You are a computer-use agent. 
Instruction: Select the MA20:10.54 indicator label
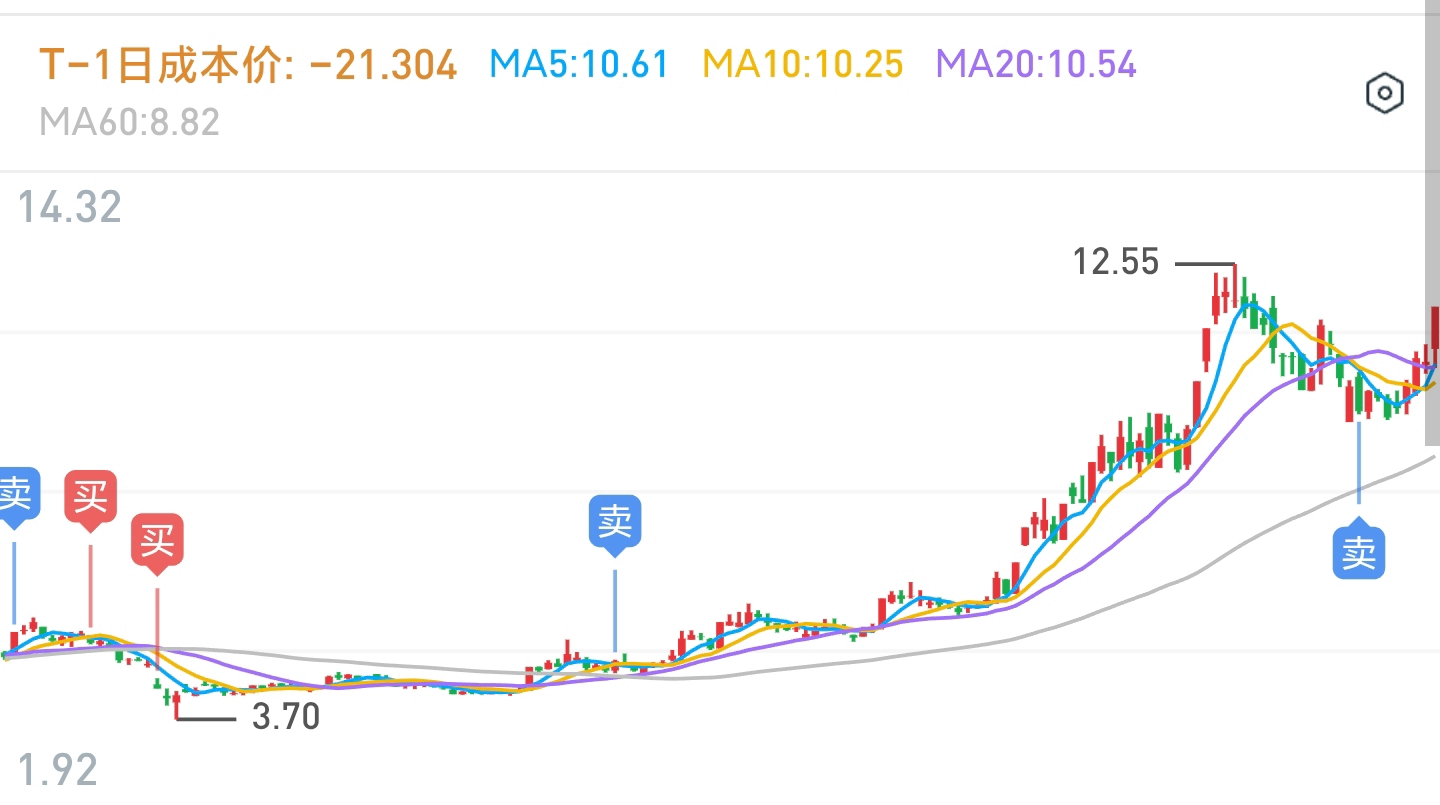point(1037,65)
